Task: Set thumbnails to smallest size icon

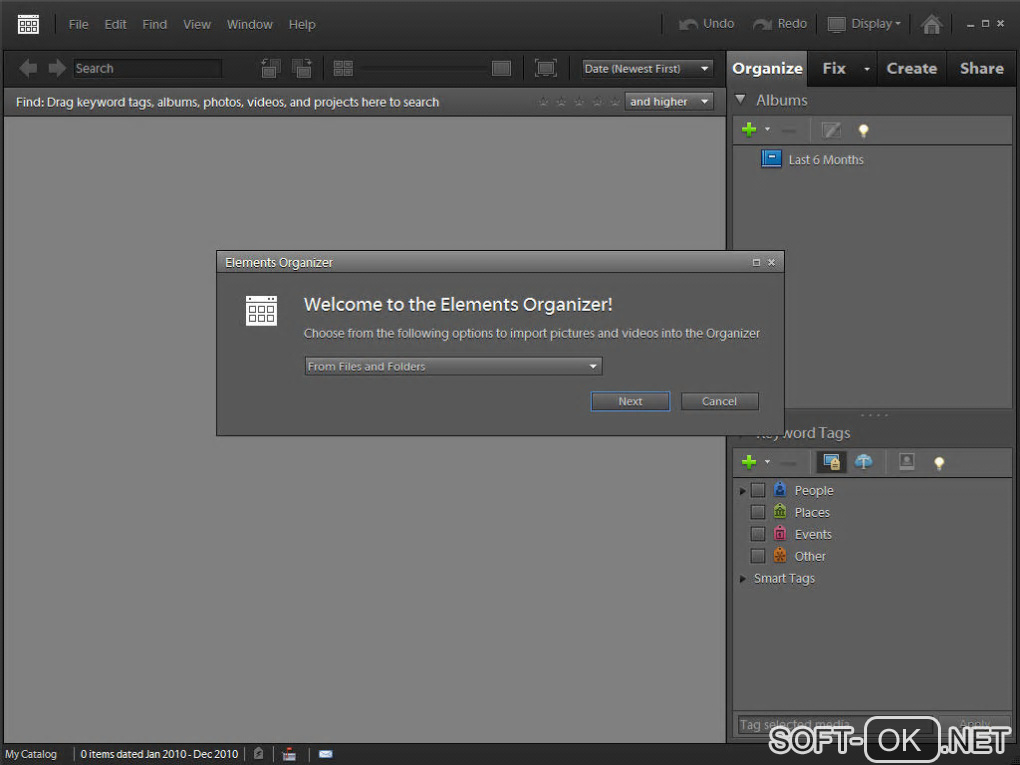Action: pyautogui.click(x=343, y=68)
